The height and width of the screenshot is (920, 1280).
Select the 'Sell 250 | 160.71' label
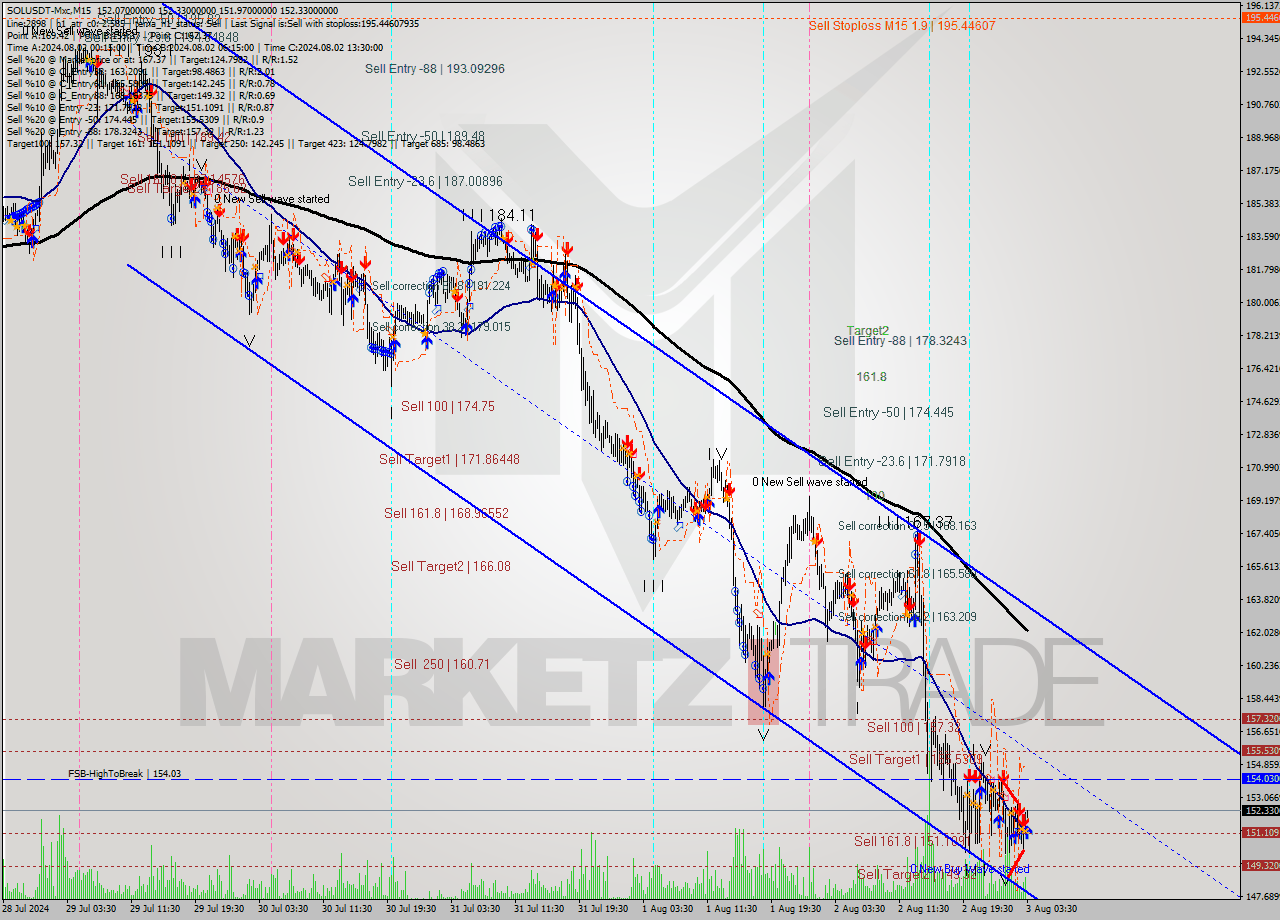point(441,664)
